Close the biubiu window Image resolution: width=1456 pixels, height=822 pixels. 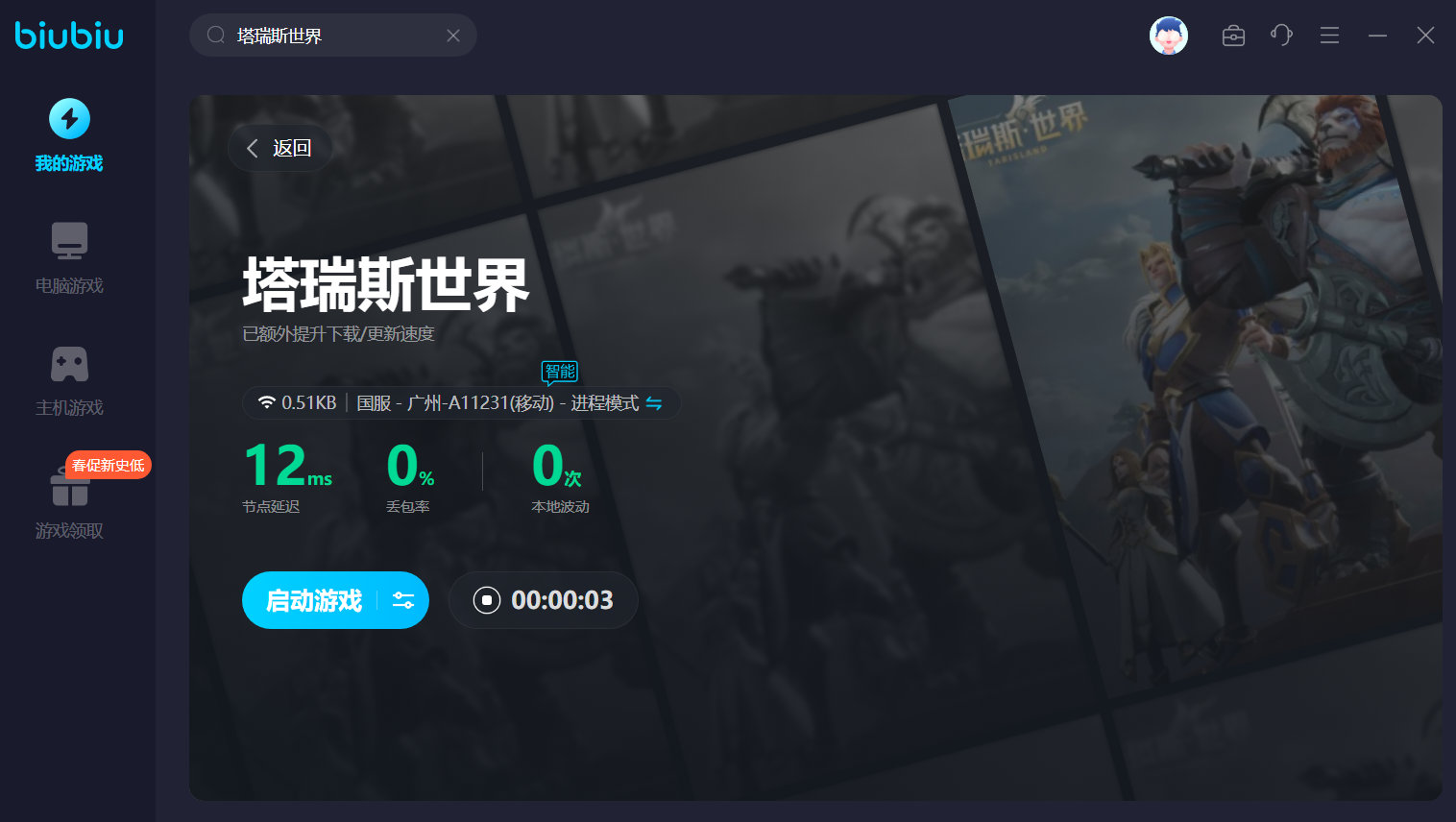(1425, 36)
